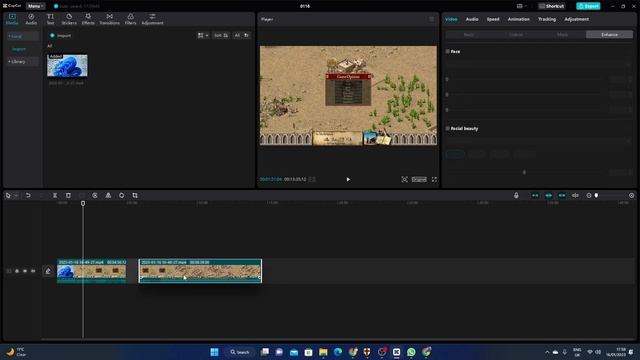Viewport: 640px width, 360px height.
Task: Enable the Face checkbox
Action: pos(448,51)
